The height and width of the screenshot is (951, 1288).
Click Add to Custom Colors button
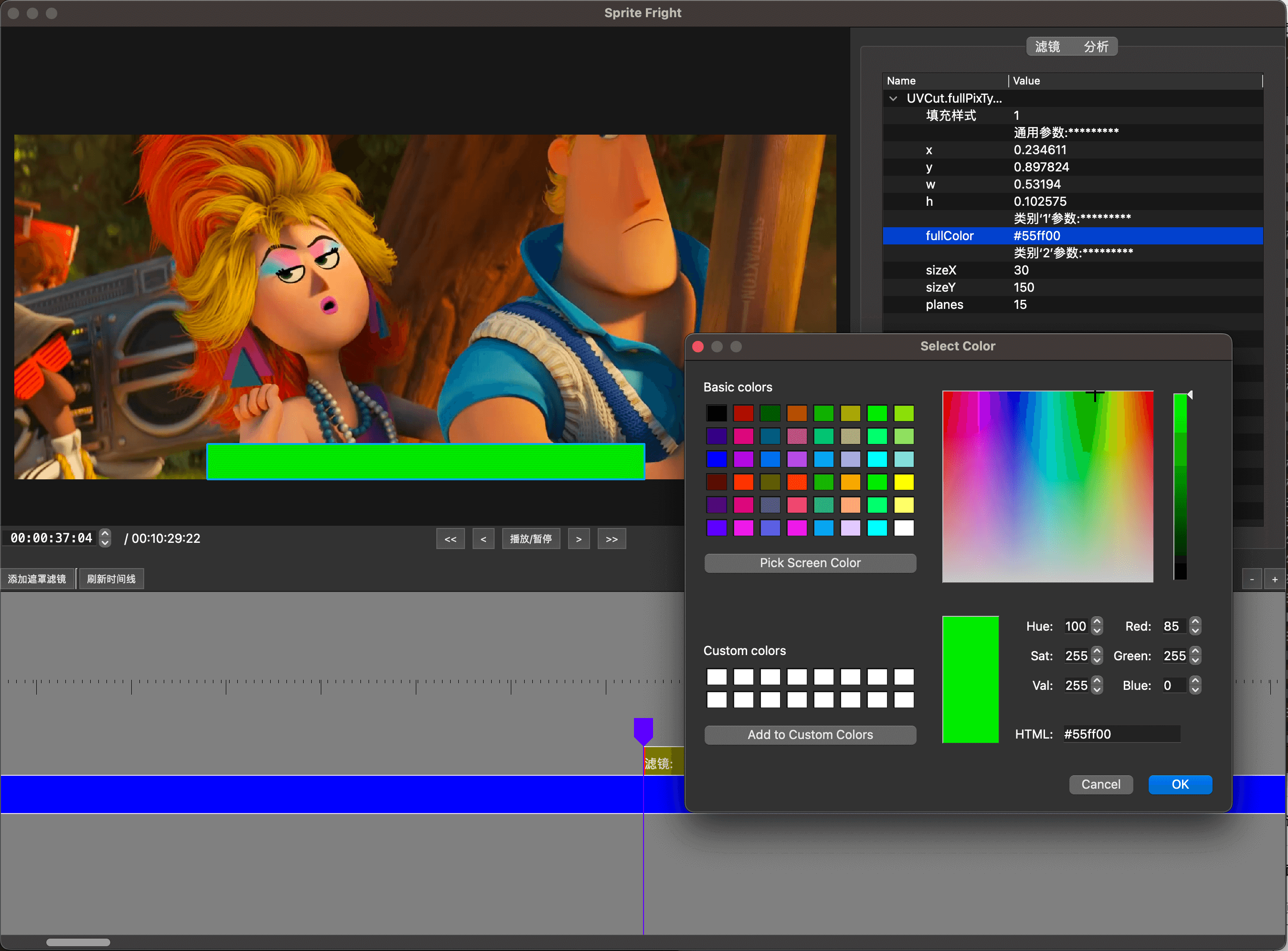(810, 735)
